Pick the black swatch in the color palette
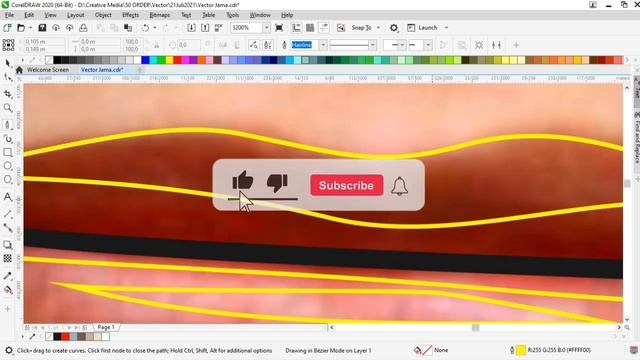This screenshot has width=640, height=360. coord(57,60)
